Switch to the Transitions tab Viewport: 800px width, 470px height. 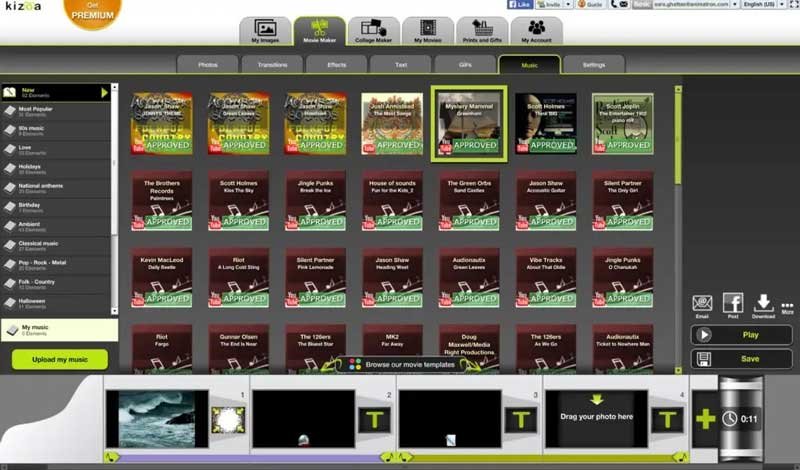[x=271, y=65]
